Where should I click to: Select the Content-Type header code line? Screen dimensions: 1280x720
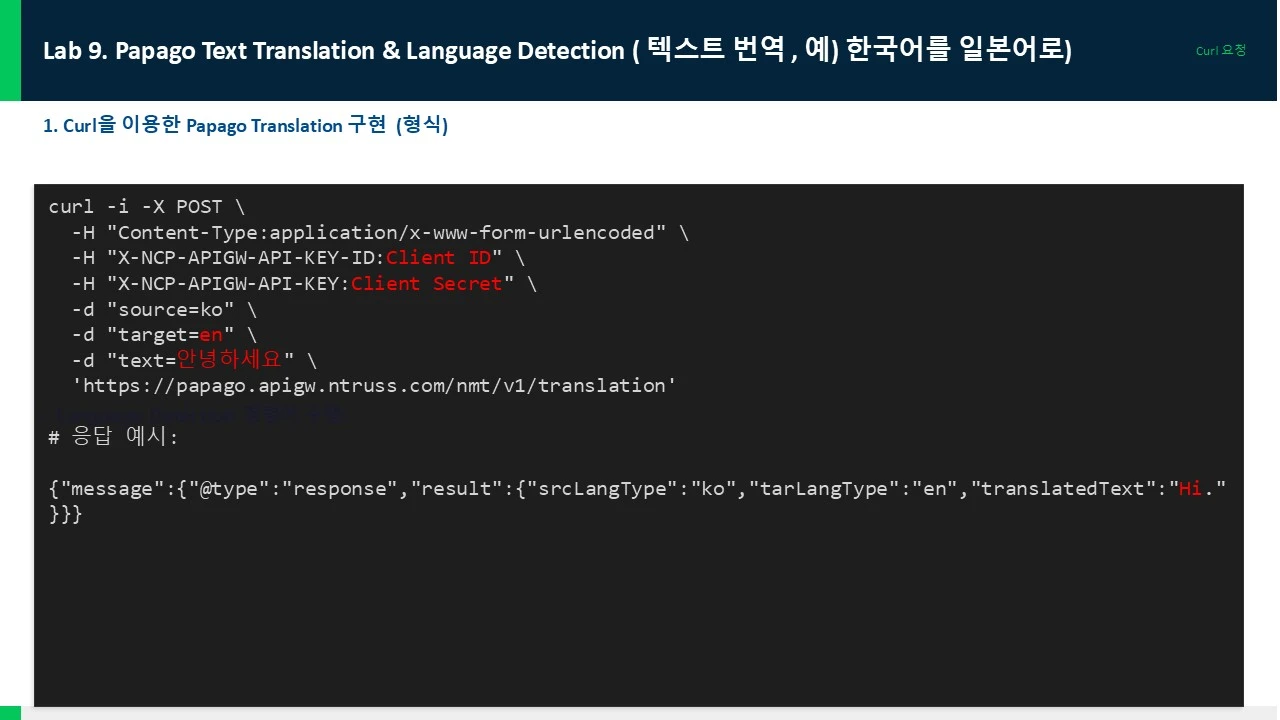click(x=380, y=233)
